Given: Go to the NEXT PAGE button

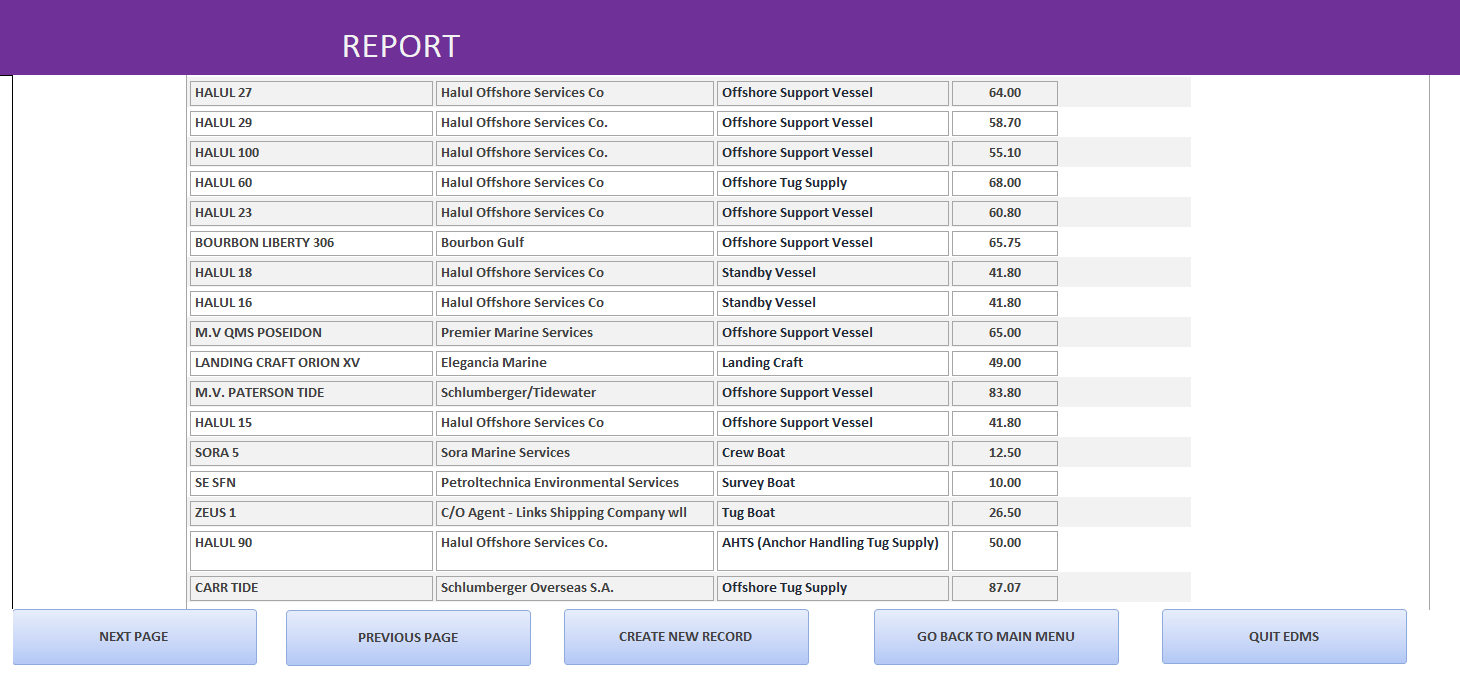Looking at the screenshot, I should pyautogui.click(x=134, y=637).
